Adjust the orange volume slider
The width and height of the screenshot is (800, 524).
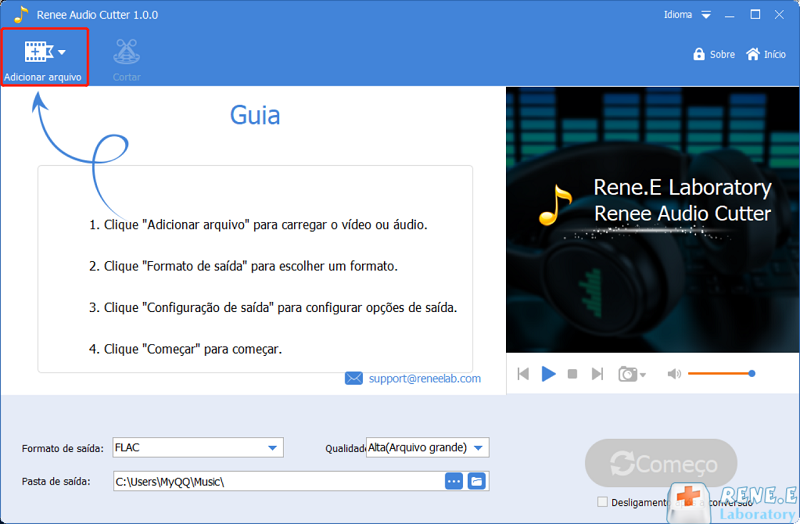coord(721,373)
